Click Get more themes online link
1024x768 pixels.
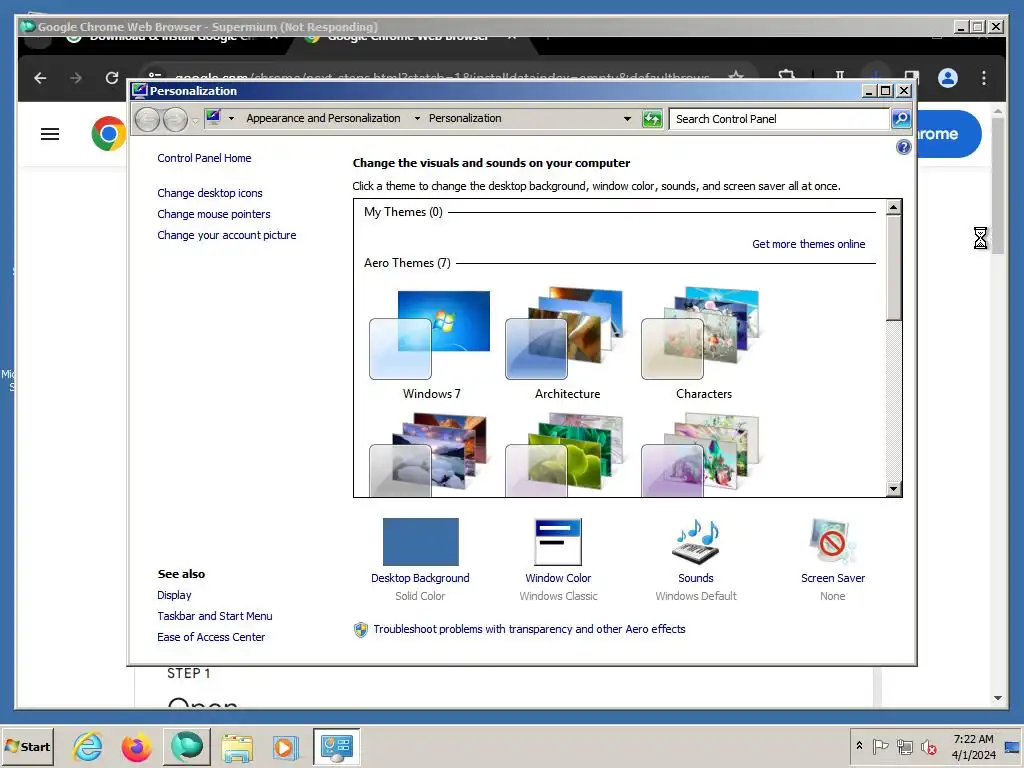pos(808,244)
